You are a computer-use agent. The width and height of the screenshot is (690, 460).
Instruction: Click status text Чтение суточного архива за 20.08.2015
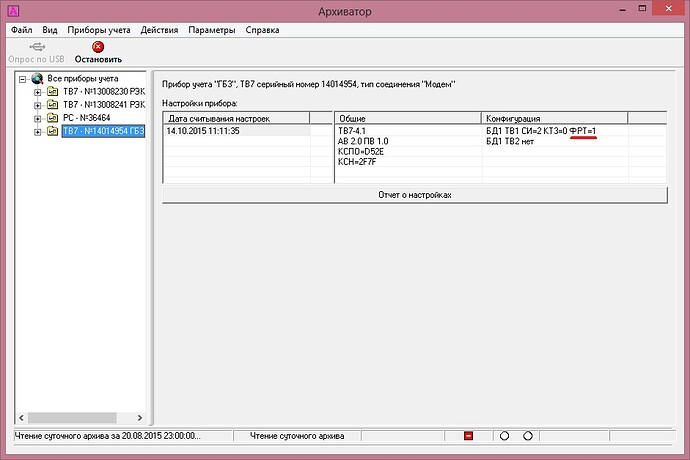coord(107,436)
